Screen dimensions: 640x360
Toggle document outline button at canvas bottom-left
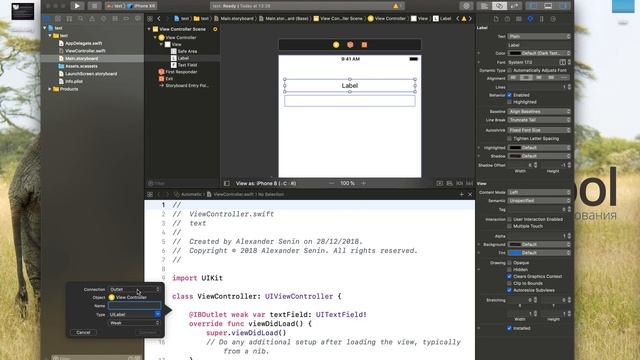pos(227,183)
